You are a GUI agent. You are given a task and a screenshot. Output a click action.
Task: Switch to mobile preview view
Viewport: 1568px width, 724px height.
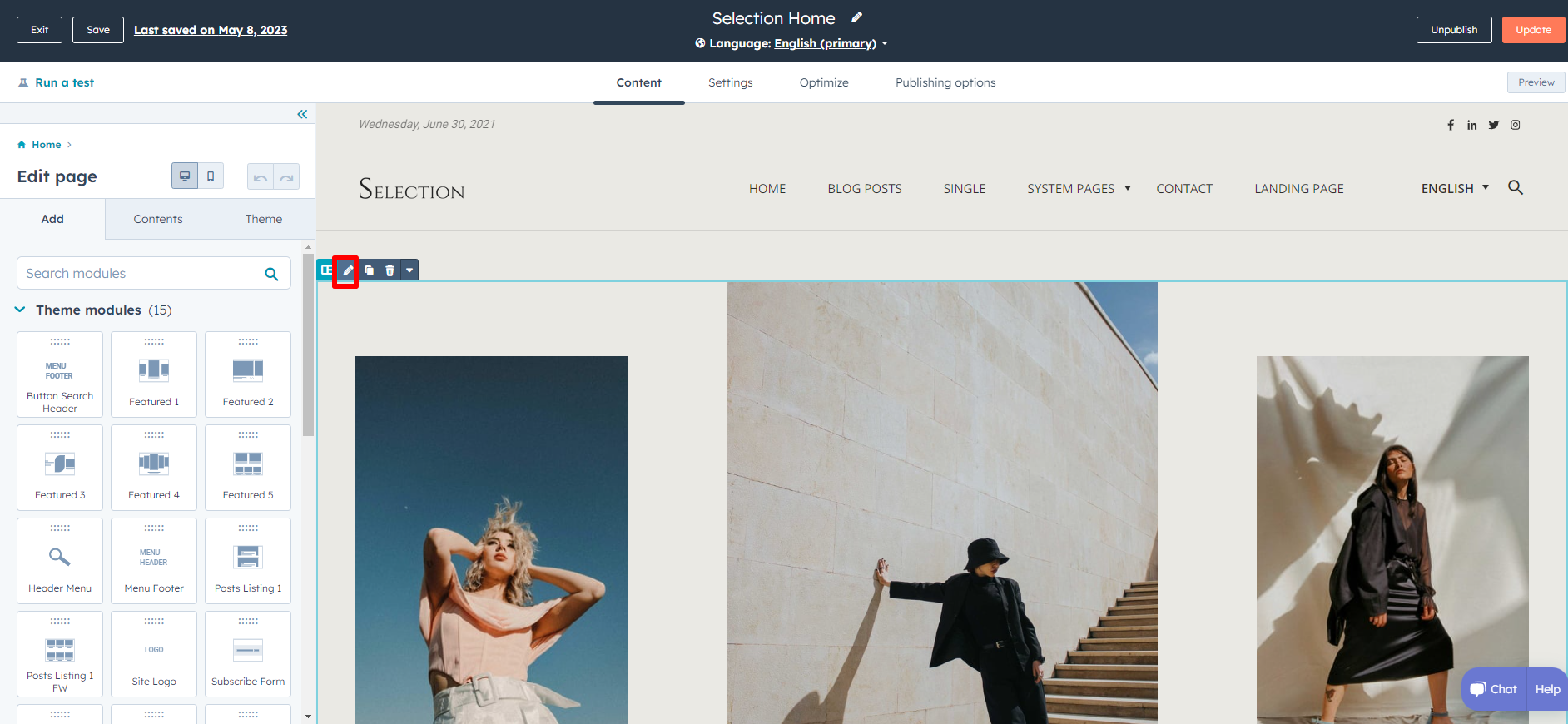pyautogui.click(x=211, y=176)
